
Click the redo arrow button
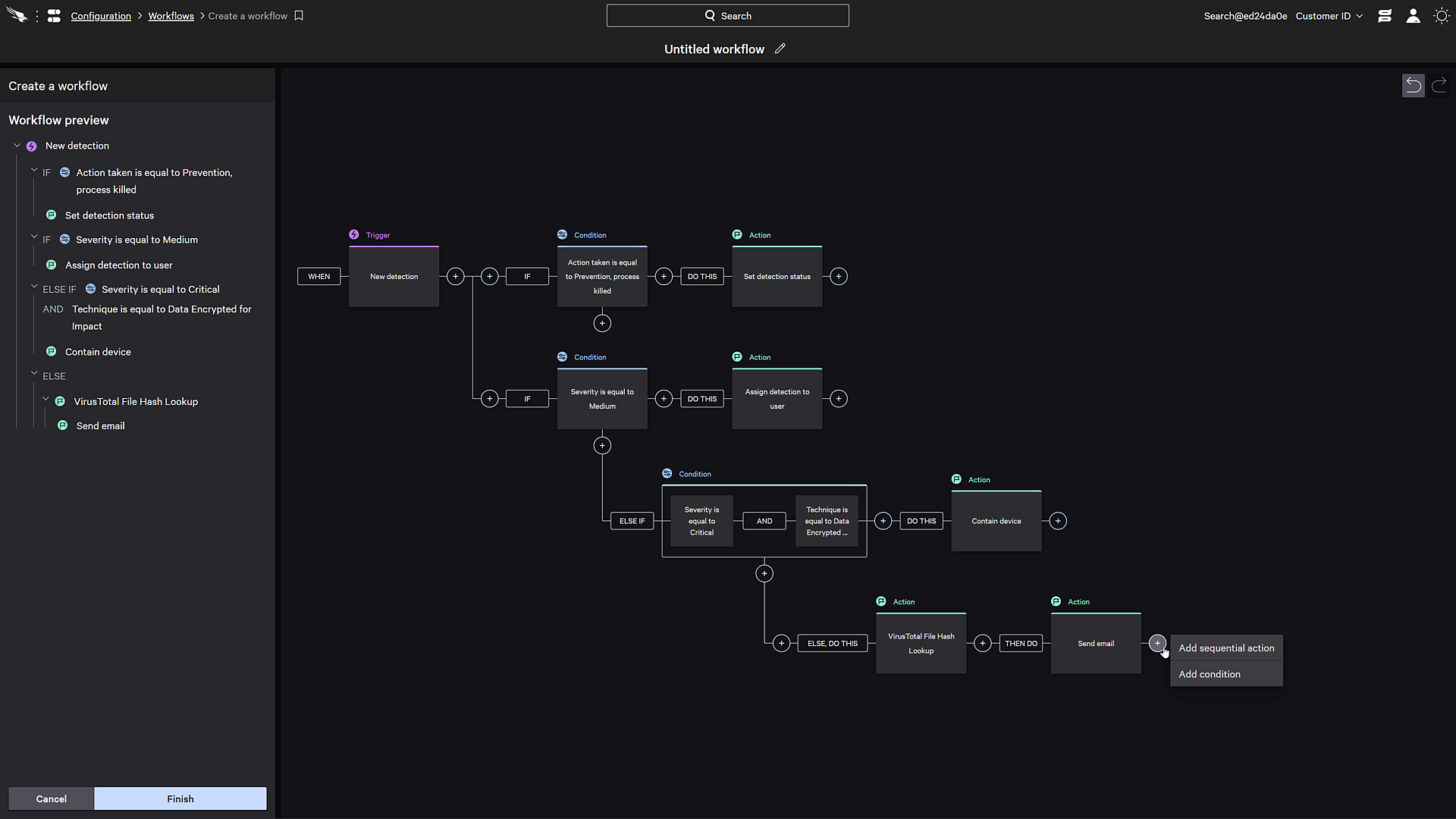(1439, 85)
